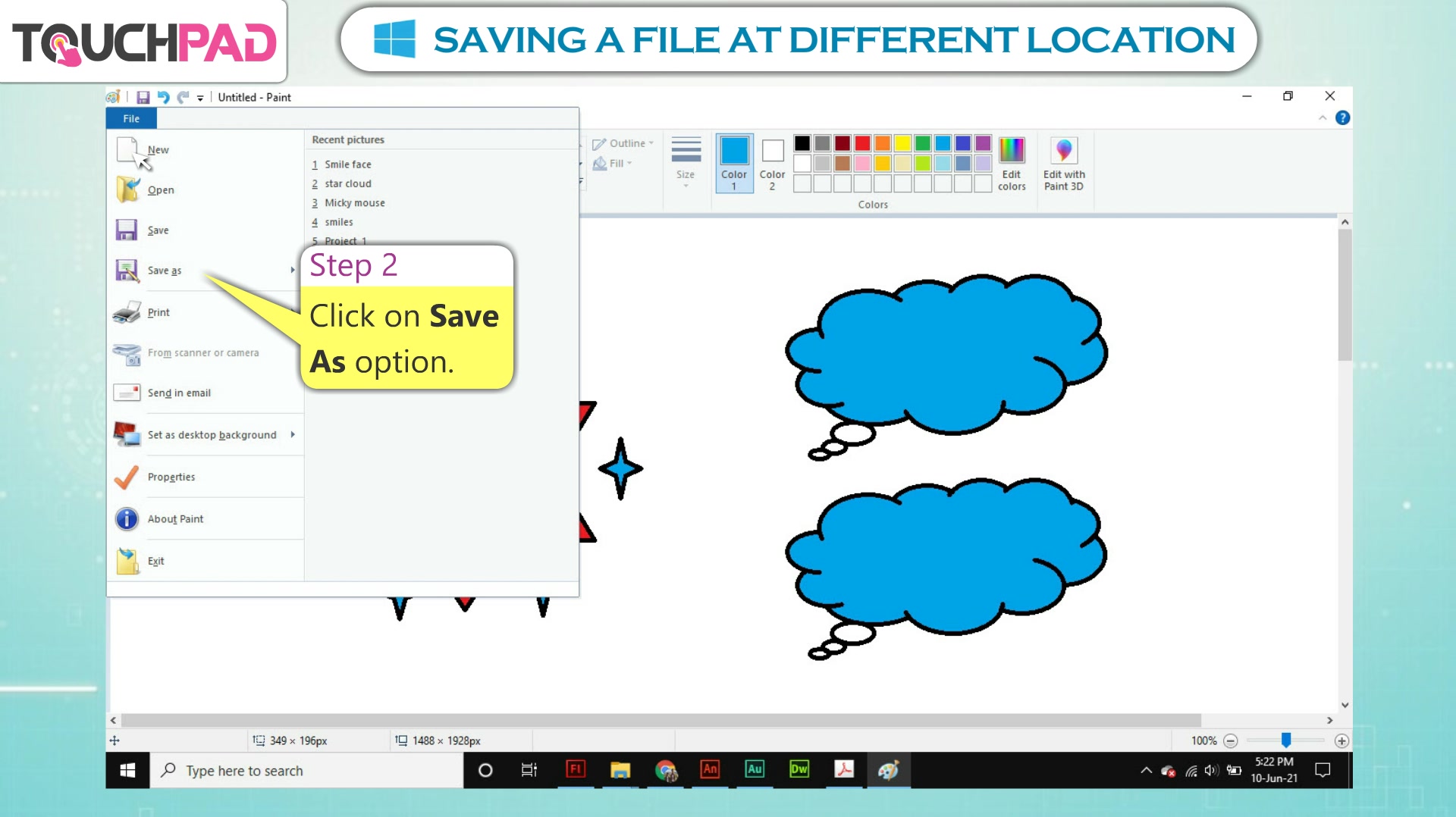
Task: Open Adobe Dreamweaver from the taskbar
Action: (799, 770)
